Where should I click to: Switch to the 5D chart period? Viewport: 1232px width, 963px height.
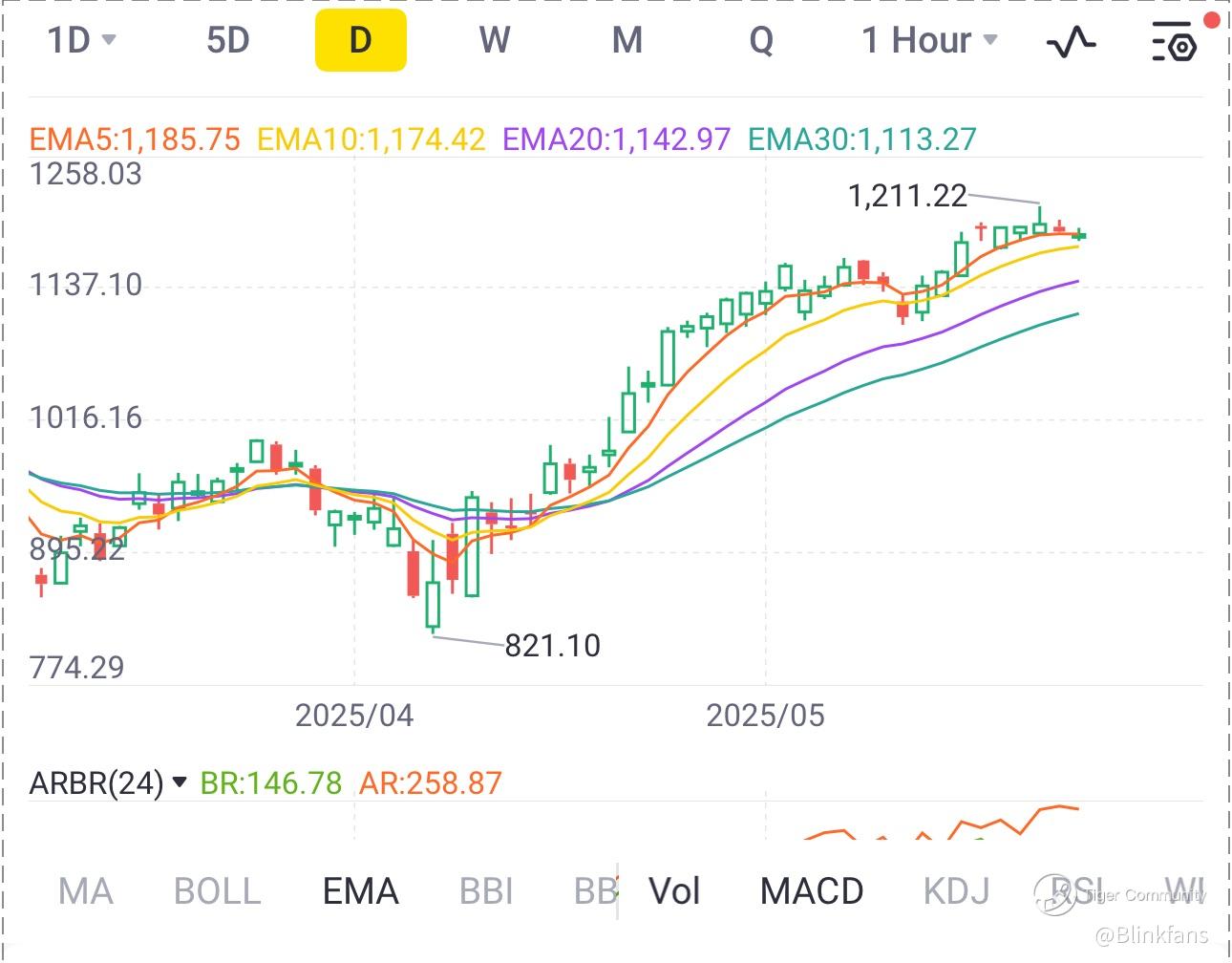coord(227,40)
